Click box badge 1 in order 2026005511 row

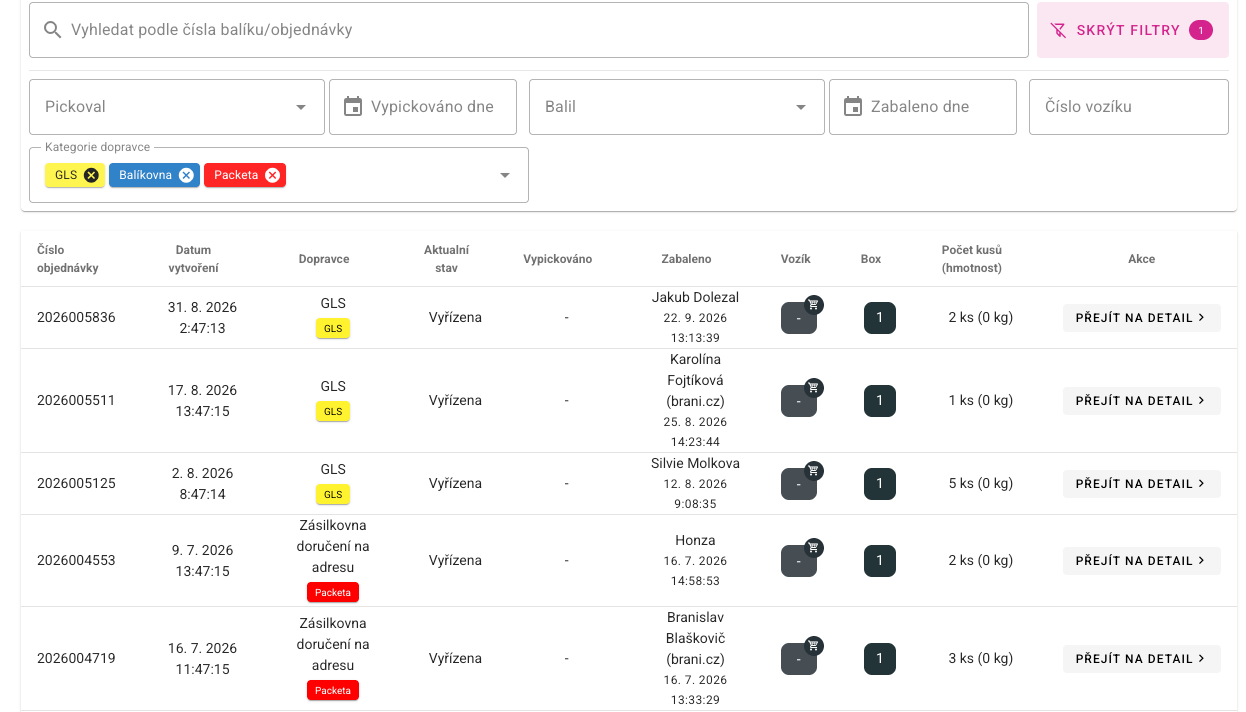[x=880, y=401]
